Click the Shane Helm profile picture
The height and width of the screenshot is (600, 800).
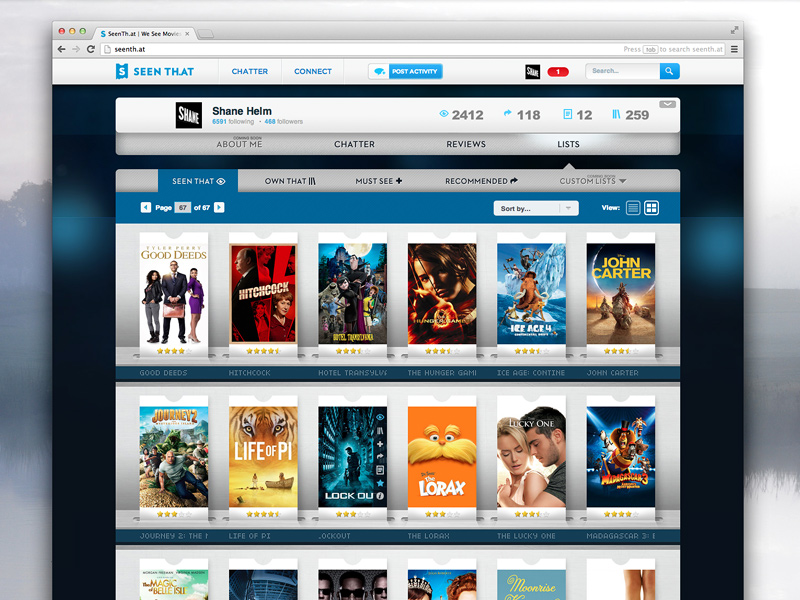coord(189,115)
